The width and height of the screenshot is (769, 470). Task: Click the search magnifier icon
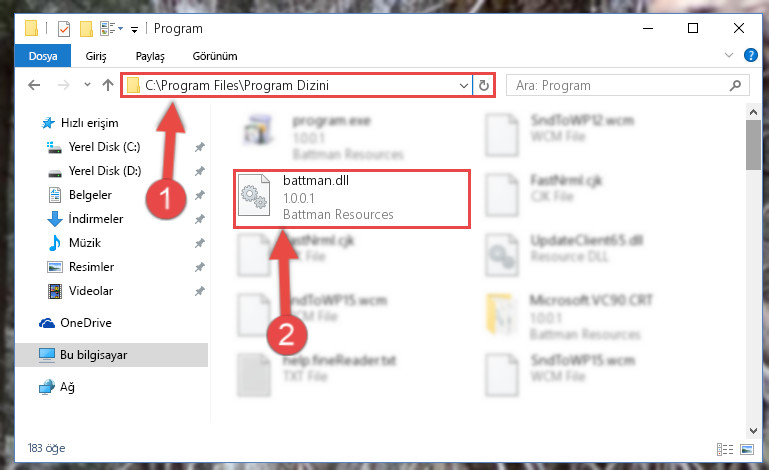point(735,86)
